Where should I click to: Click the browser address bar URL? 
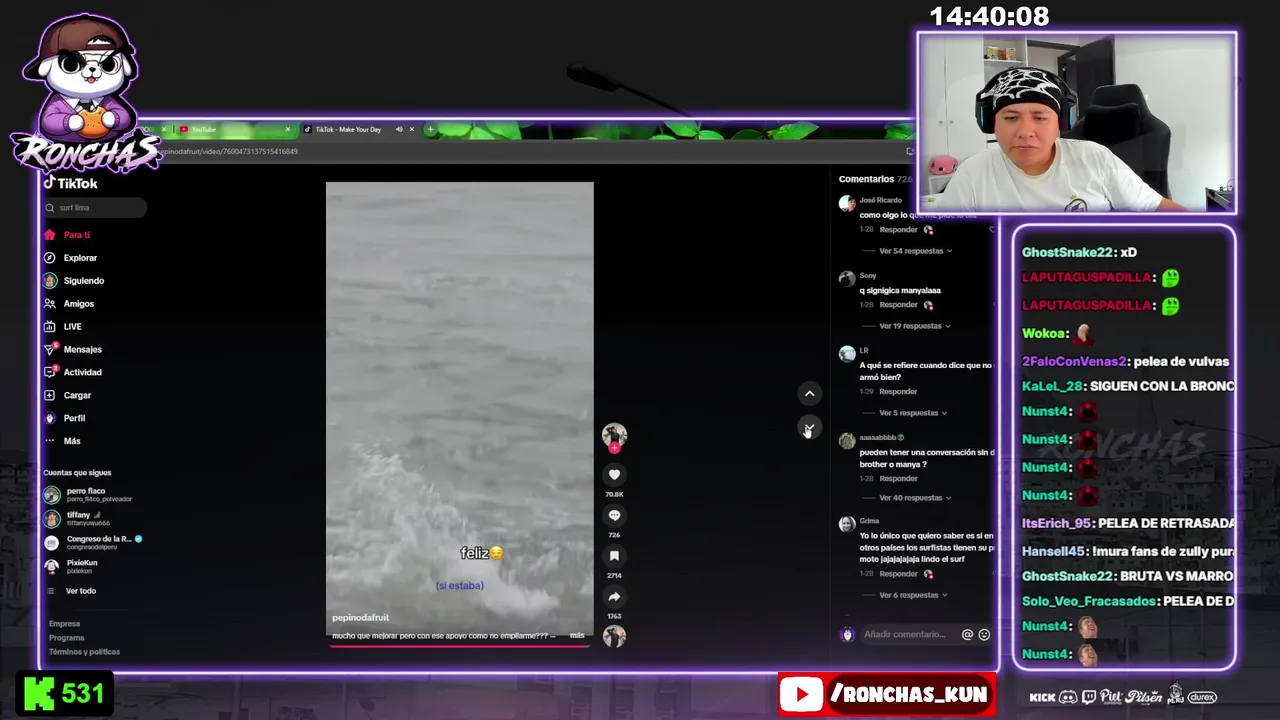pos(230,152)
